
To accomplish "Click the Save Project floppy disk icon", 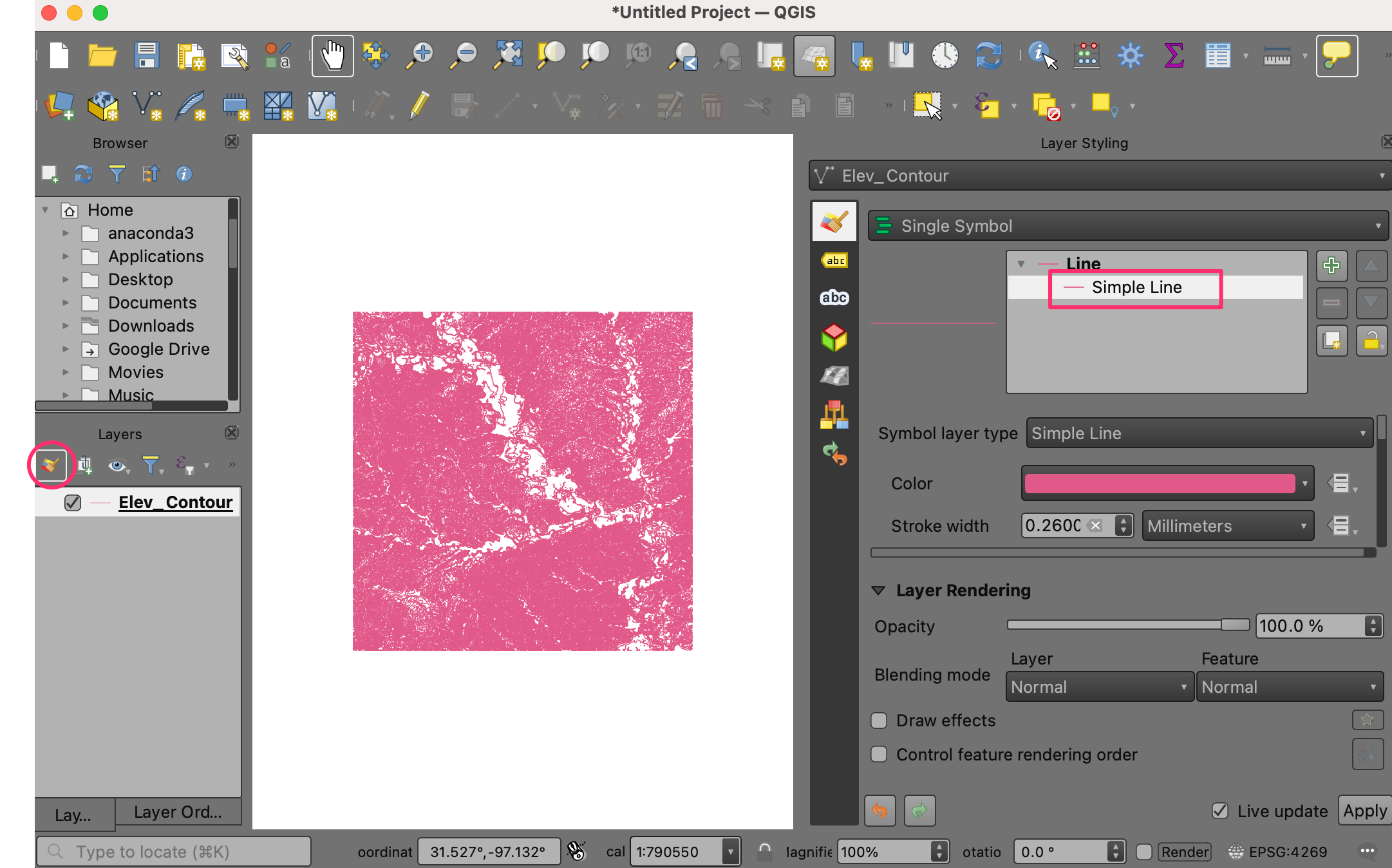I will click(x=146, y=55).
